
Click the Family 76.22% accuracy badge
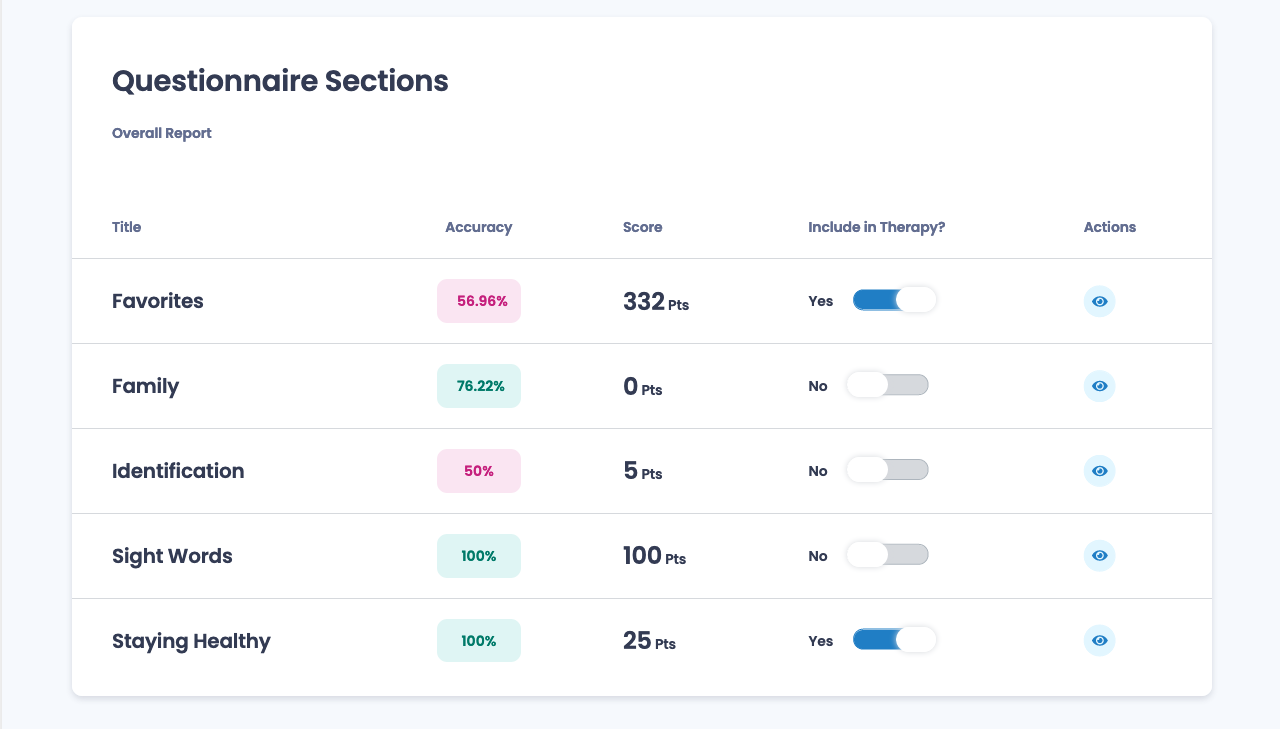(479, 386)
